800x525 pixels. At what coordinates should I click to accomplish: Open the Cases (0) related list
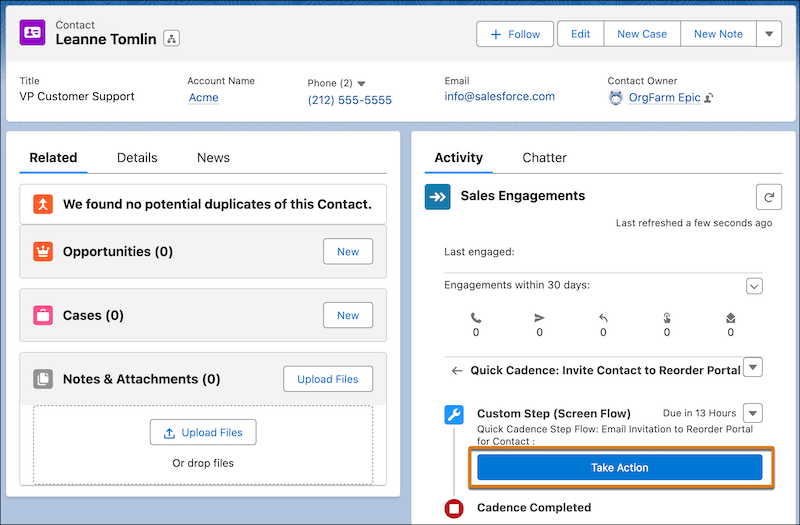coord(93,315)
